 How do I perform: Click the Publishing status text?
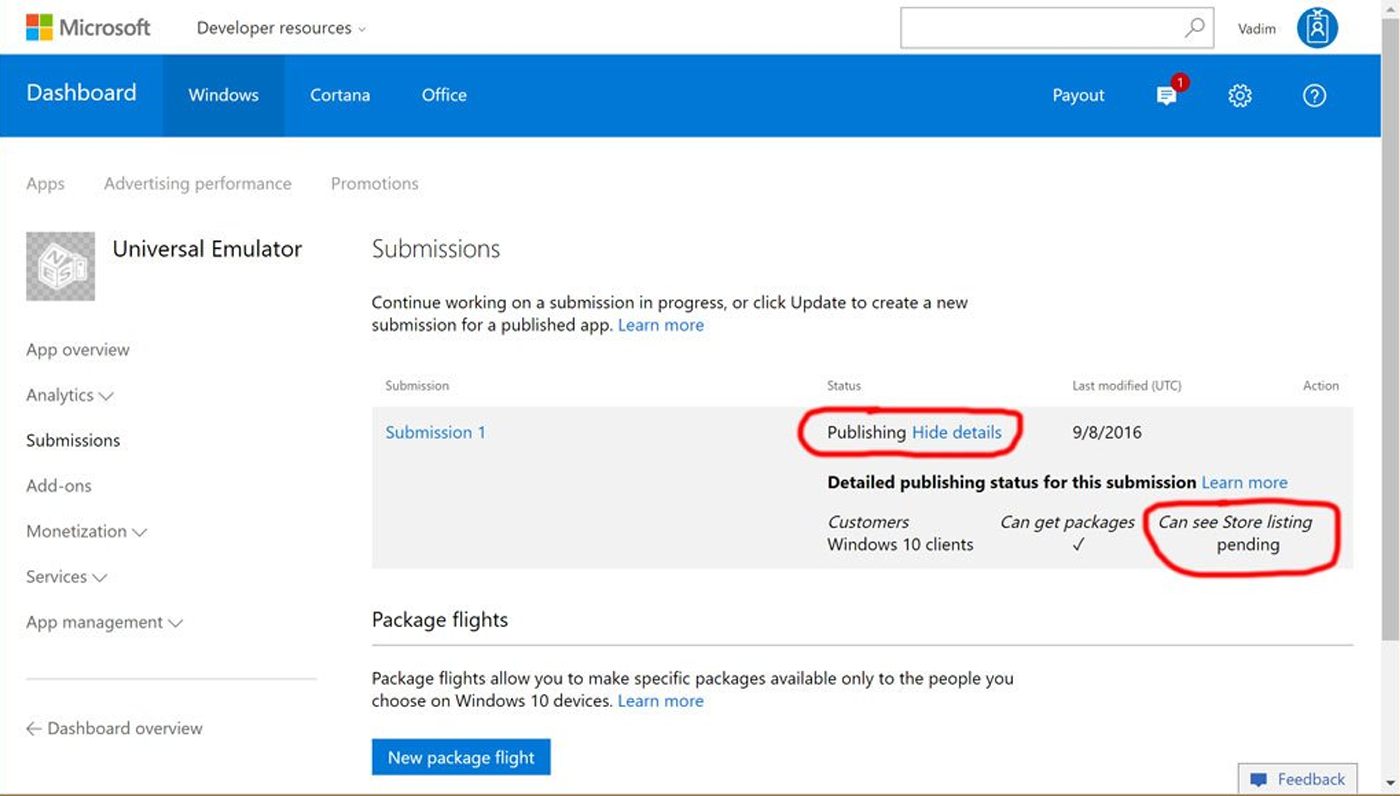click(866, 432)
